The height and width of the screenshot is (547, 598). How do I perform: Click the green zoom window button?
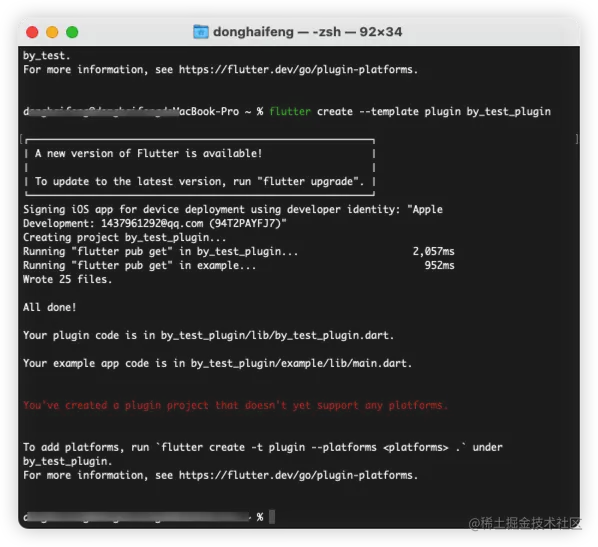coord(72,32)
